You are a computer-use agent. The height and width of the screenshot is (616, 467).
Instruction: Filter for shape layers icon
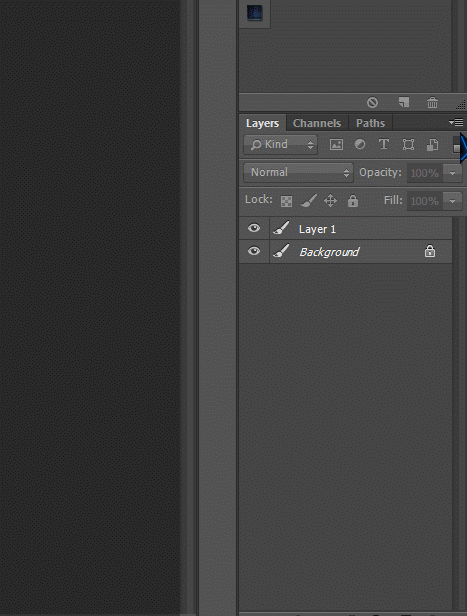(408, 145)
